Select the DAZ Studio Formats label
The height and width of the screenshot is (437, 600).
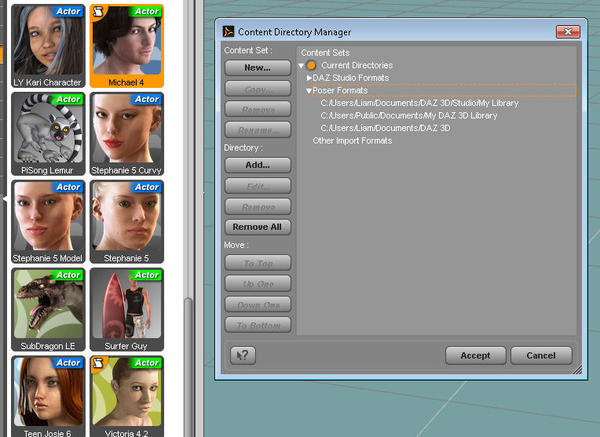point(351,78)
